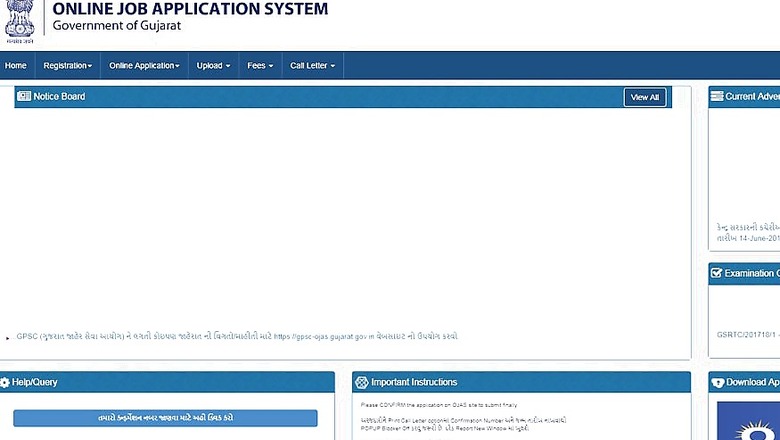Click the POPUP Blocker instruction line
Image resolution: width=780 pixels, height=440 pixels.
click(445, 428)
